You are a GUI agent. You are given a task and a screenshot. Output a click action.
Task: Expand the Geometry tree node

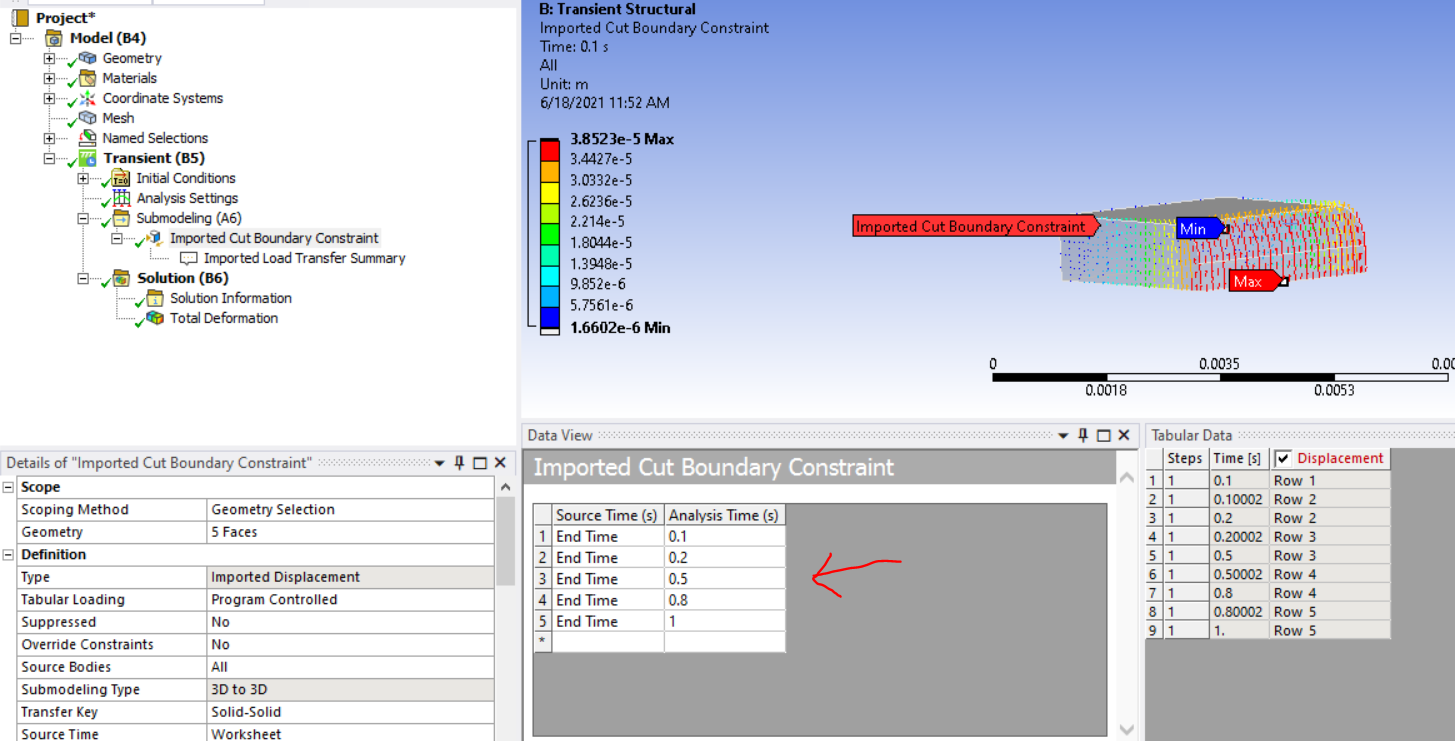pos(49,58)
